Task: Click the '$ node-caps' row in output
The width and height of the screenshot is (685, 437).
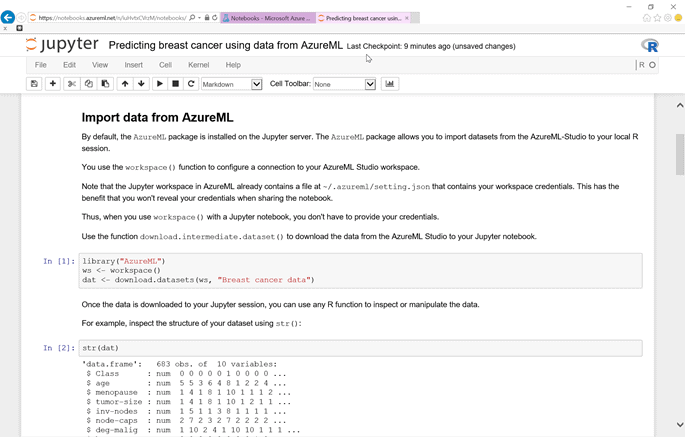Action: [186, 420]
